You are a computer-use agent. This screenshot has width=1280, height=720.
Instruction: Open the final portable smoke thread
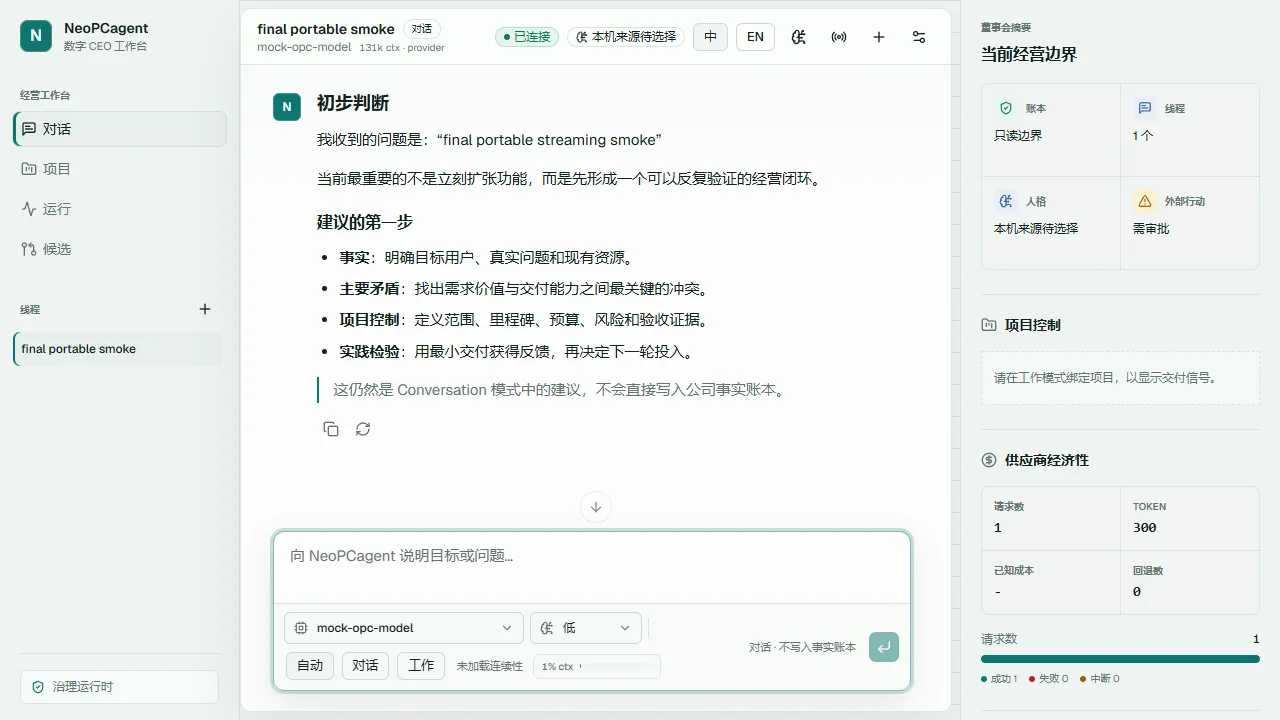[118, 349]
